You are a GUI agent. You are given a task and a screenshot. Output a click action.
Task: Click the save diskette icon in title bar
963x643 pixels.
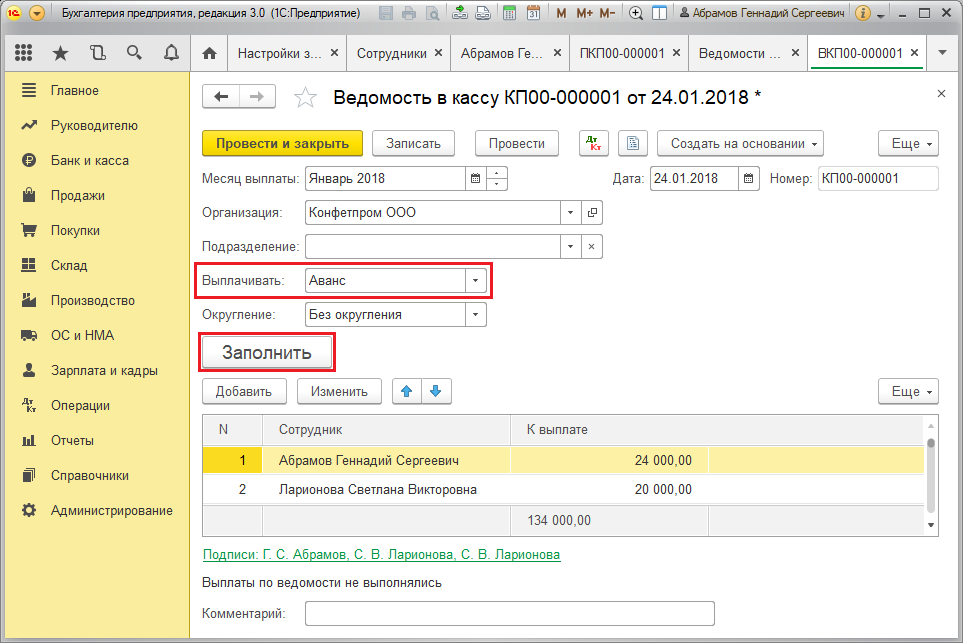[386, 13]
